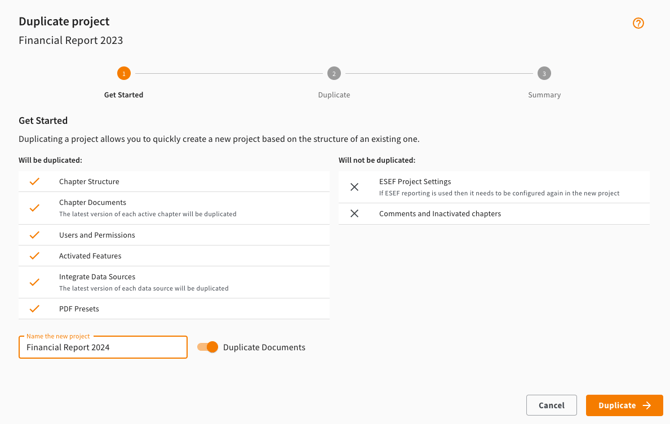
Task: Focus the new project name field
Action: point(103,348)
